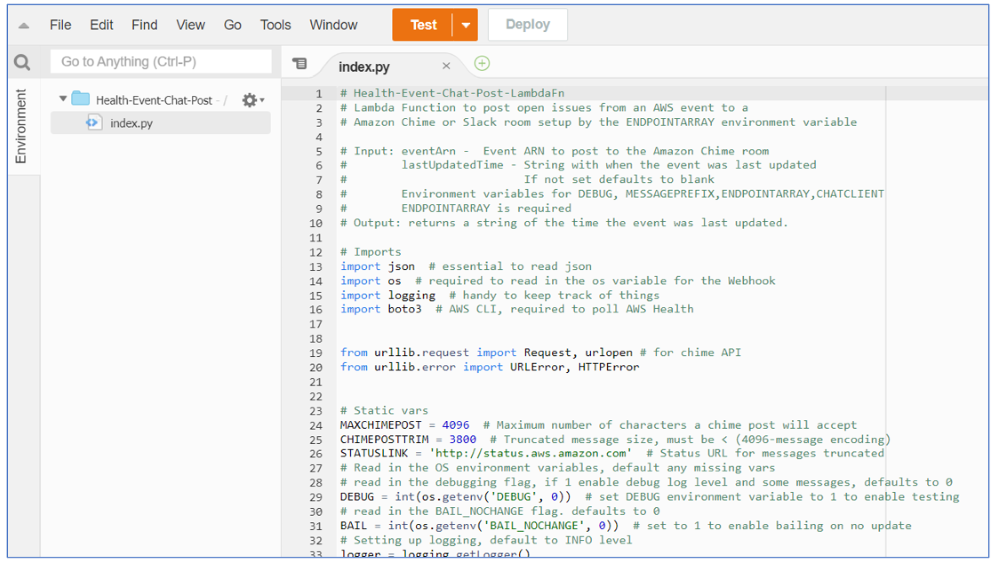This screenshot has height=564, width=1000.
Task: Collapse the Health-Event-Chat-Post folder tree arrow
Action: 63,100
